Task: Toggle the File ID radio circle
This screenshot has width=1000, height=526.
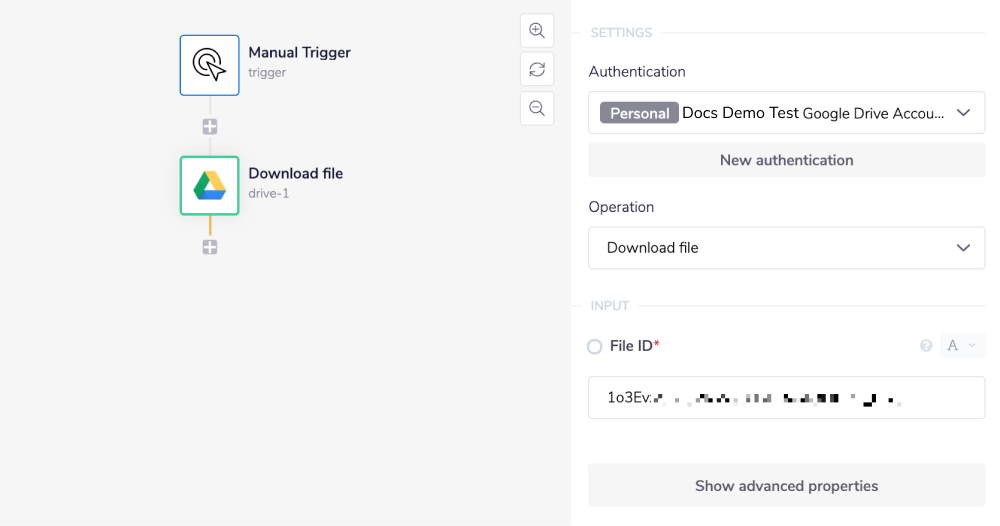Action: (x=594, y=347)
